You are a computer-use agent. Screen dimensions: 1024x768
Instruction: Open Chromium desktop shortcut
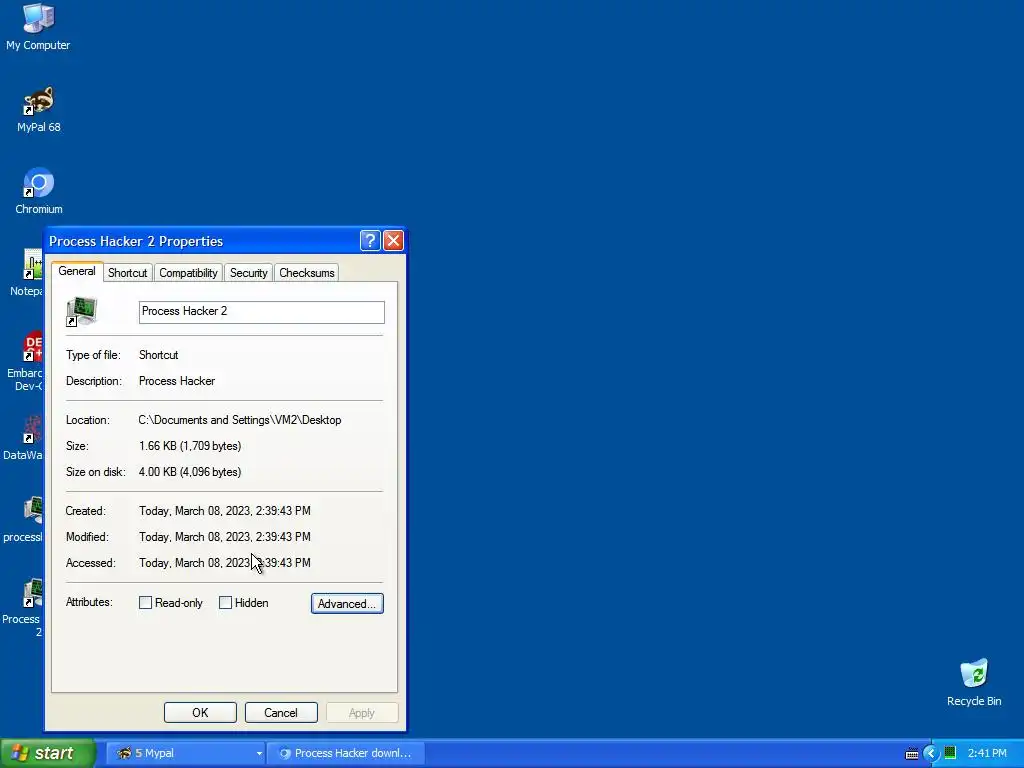click(x=39, y=191)
